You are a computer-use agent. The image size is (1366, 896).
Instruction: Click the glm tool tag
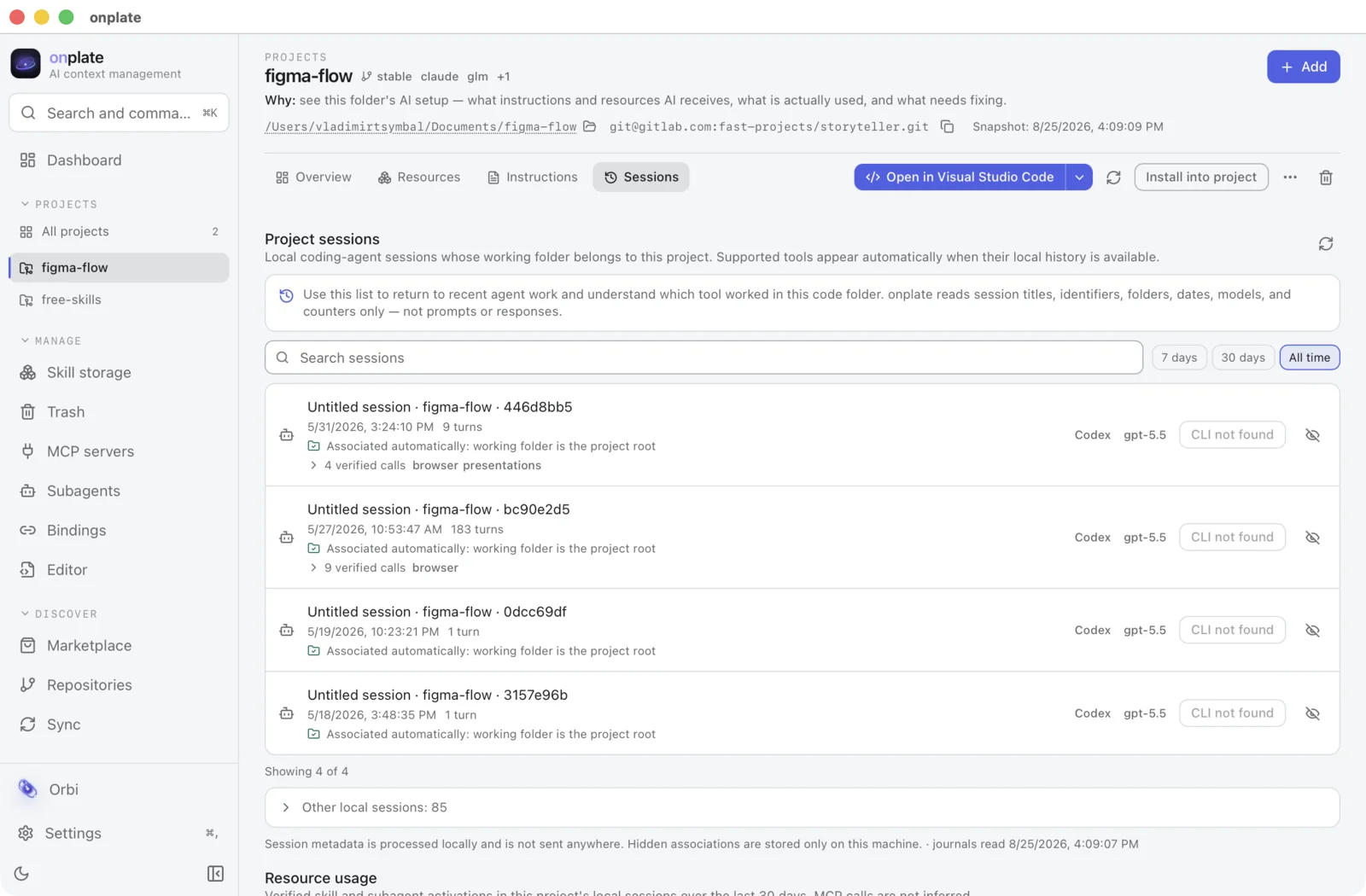[x=477, y=77]
